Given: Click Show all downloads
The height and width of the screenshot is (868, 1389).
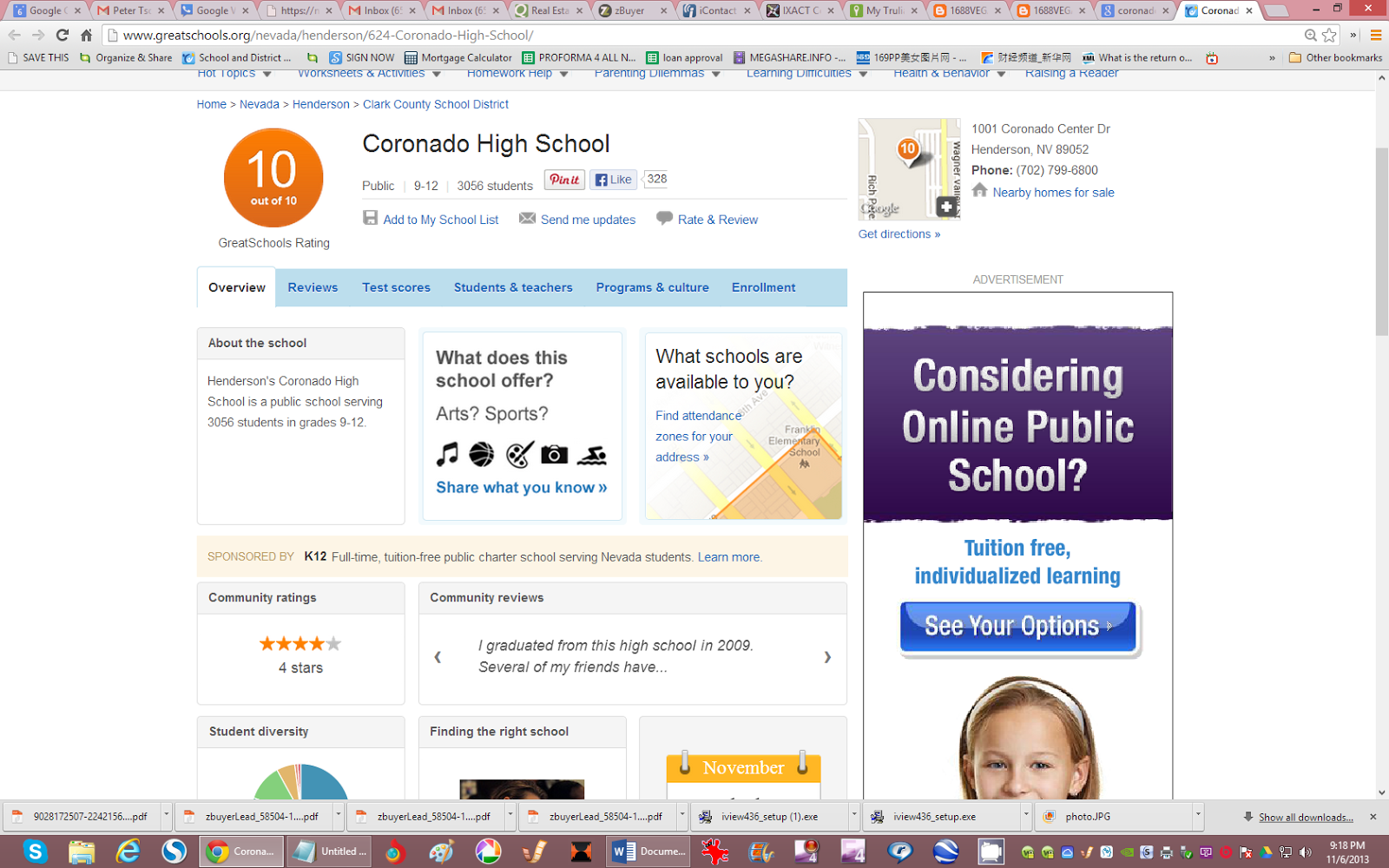Looking at the screenshot, I should coord(1306,818).
